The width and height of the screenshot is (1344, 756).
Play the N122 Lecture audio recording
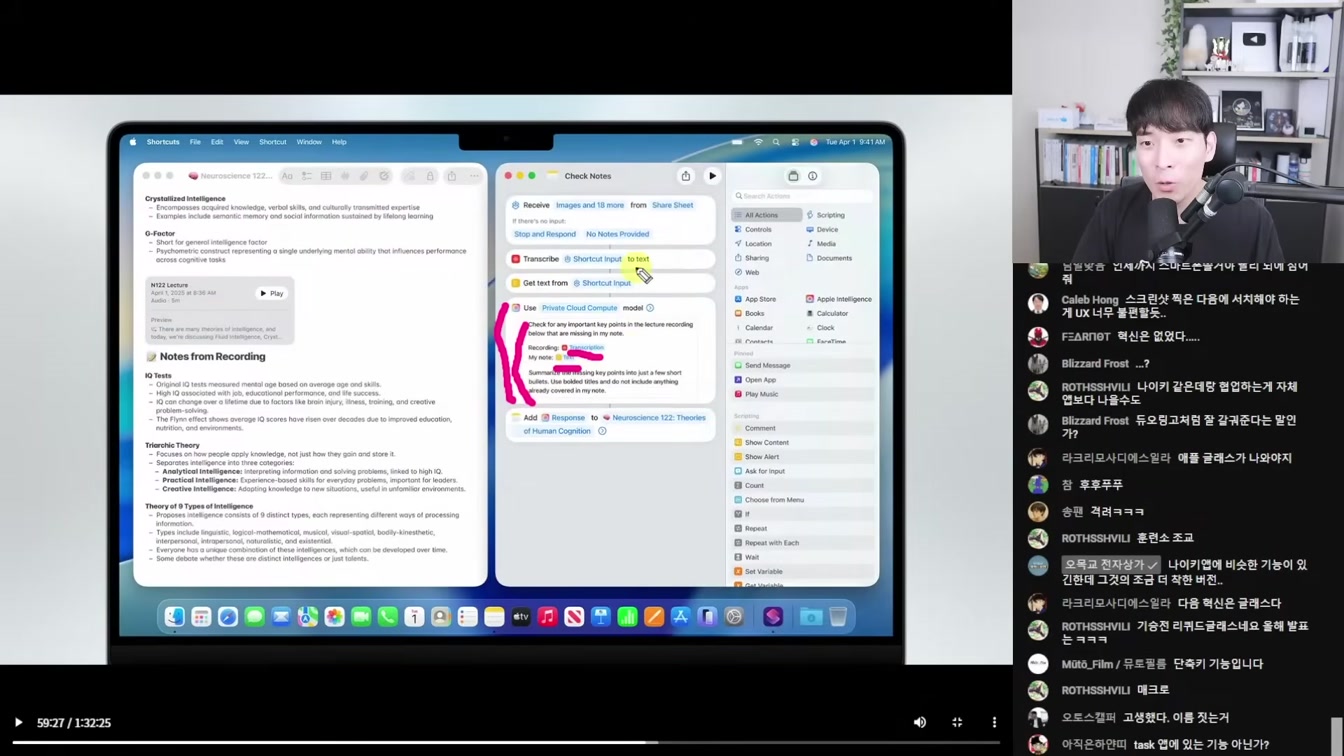point(272,293)
